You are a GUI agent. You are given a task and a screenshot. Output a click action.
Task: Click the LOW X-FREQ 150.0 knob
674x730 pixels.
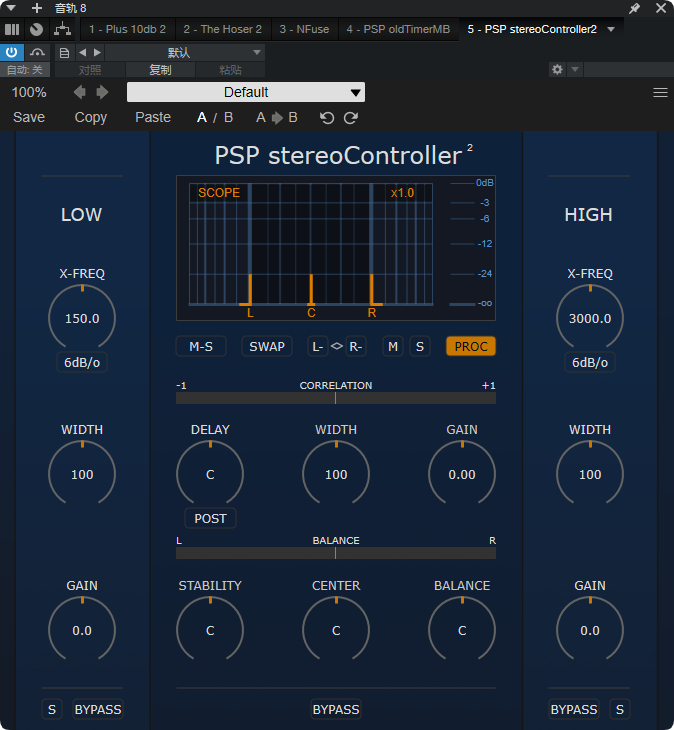tap(82, 318)
